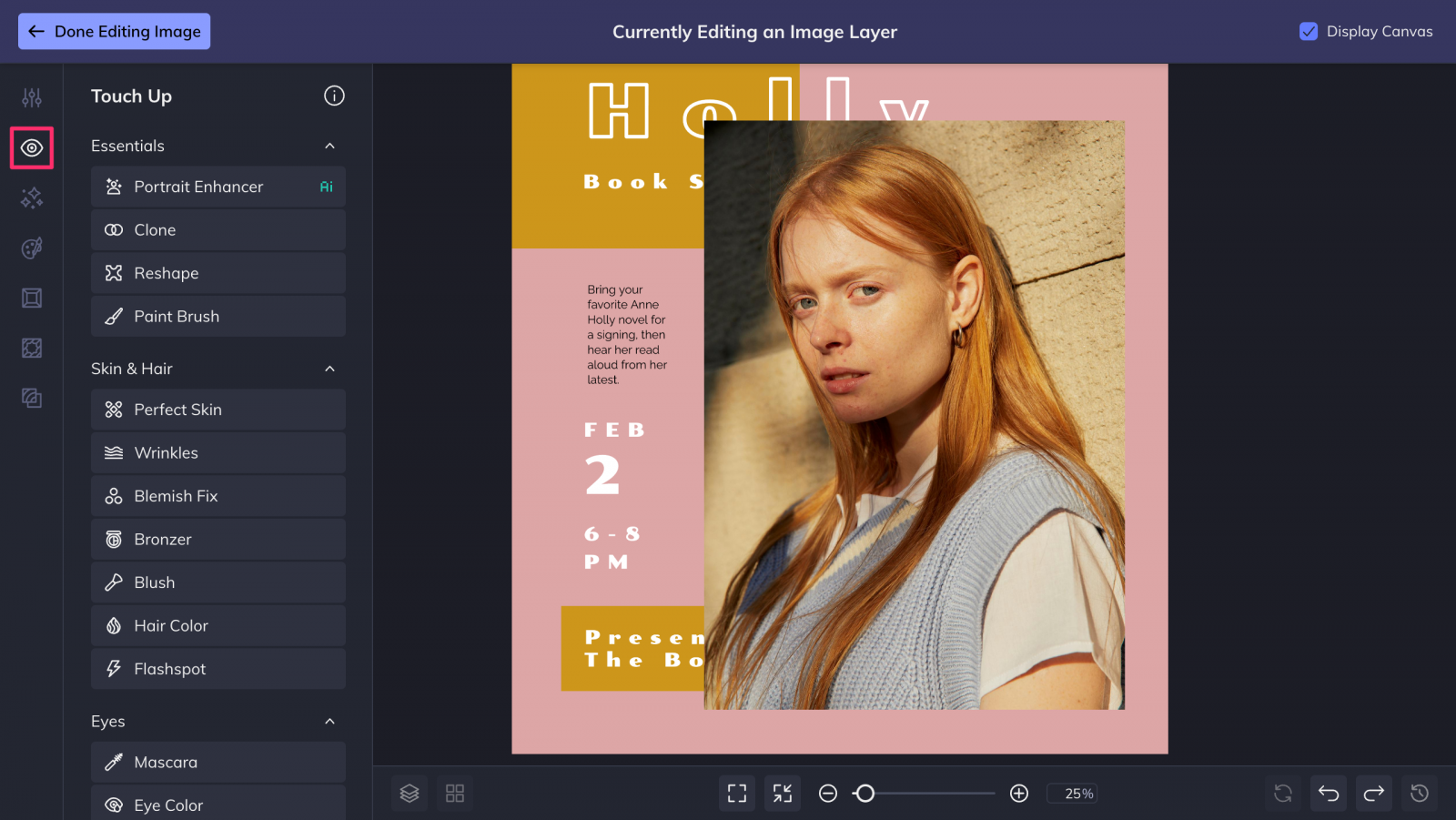Click the Undo arrow icon

click(x=1328, y=794)
